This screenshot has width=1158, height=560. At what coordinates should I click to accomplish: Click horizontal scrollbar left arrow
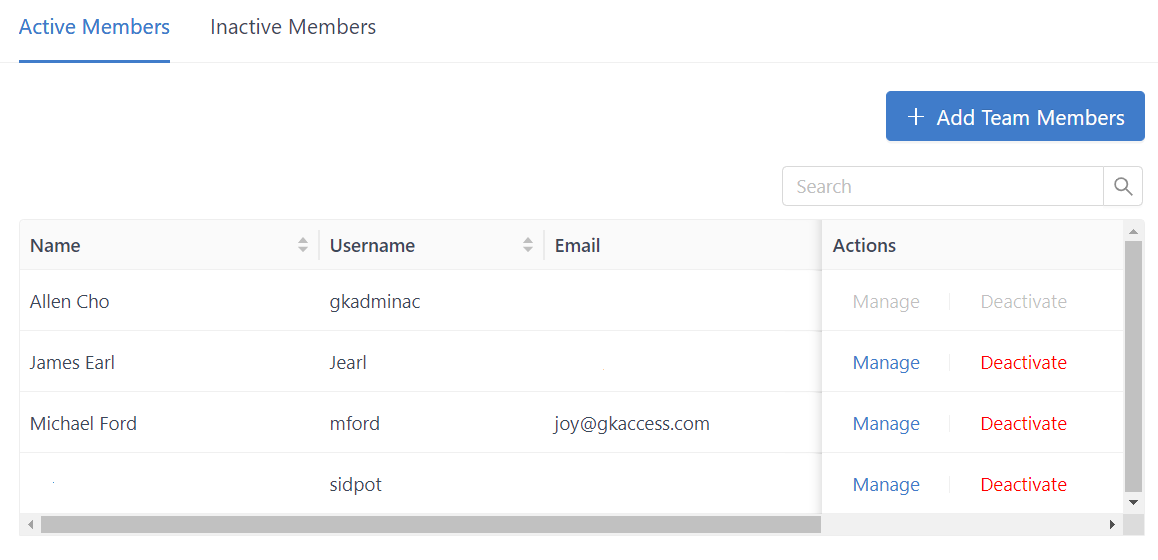click(x=30, y=524)
